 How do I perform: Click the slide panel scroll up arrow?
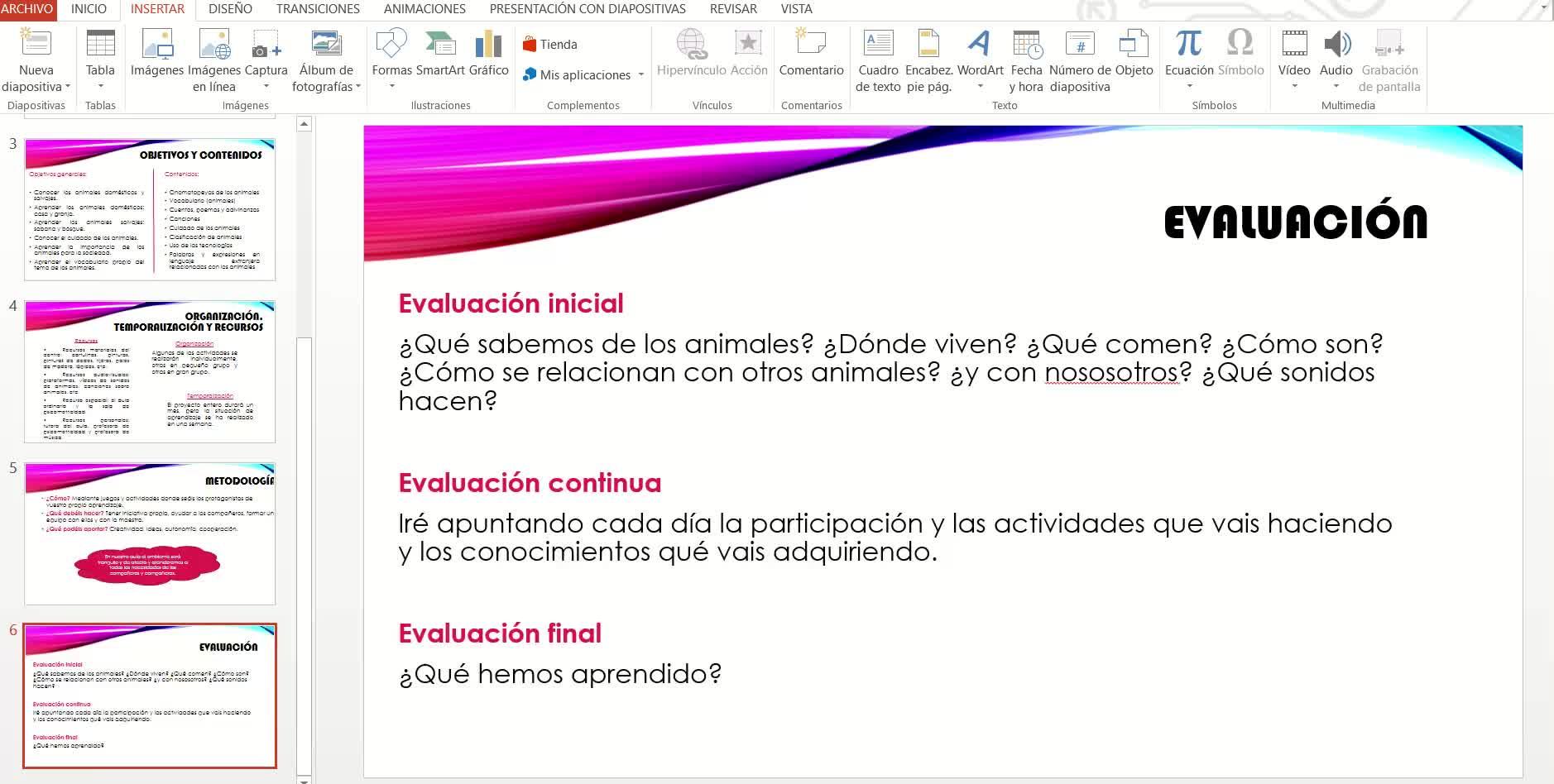[304, 124]
